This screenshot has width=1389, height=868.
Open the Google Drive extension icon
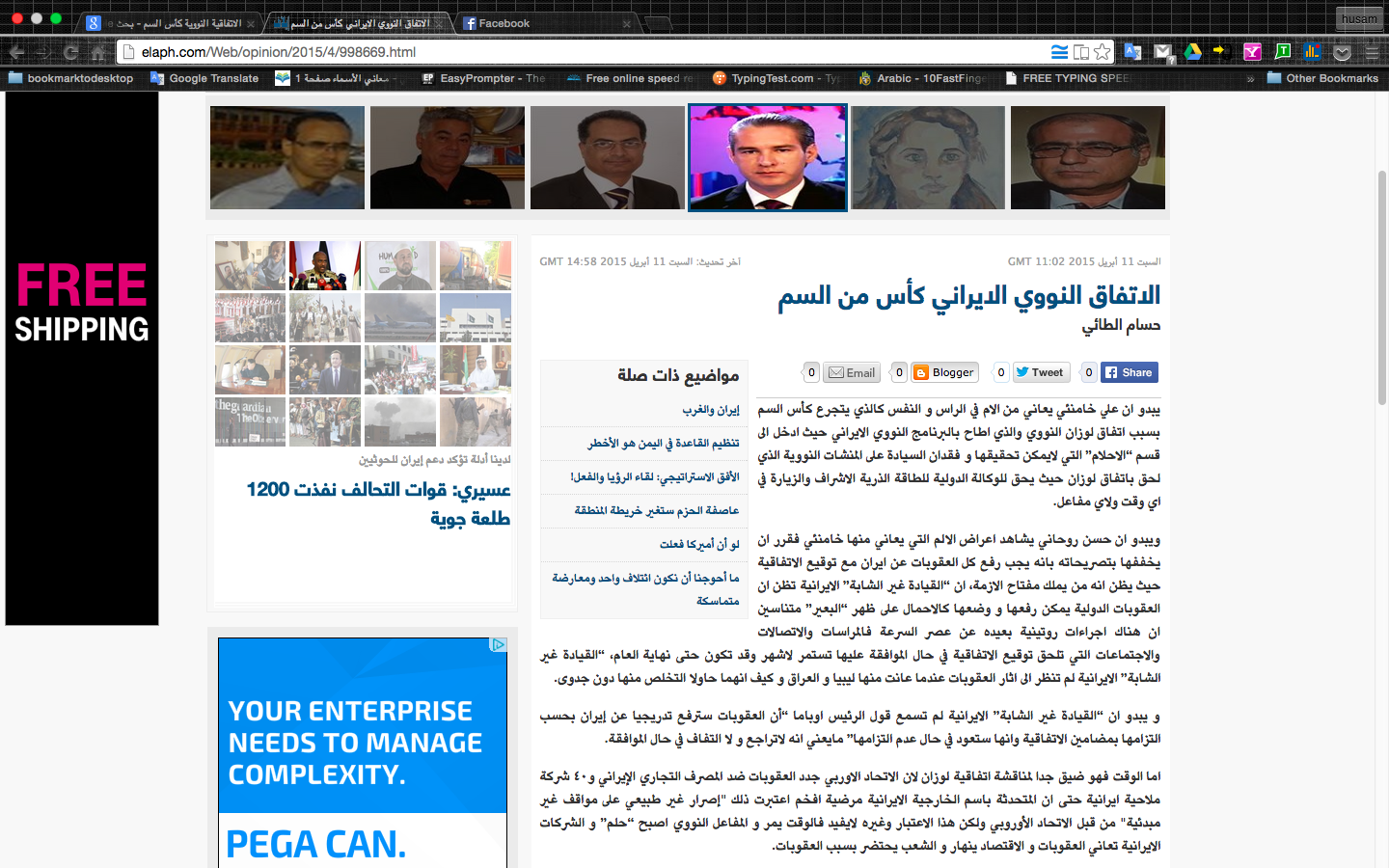1193,52
